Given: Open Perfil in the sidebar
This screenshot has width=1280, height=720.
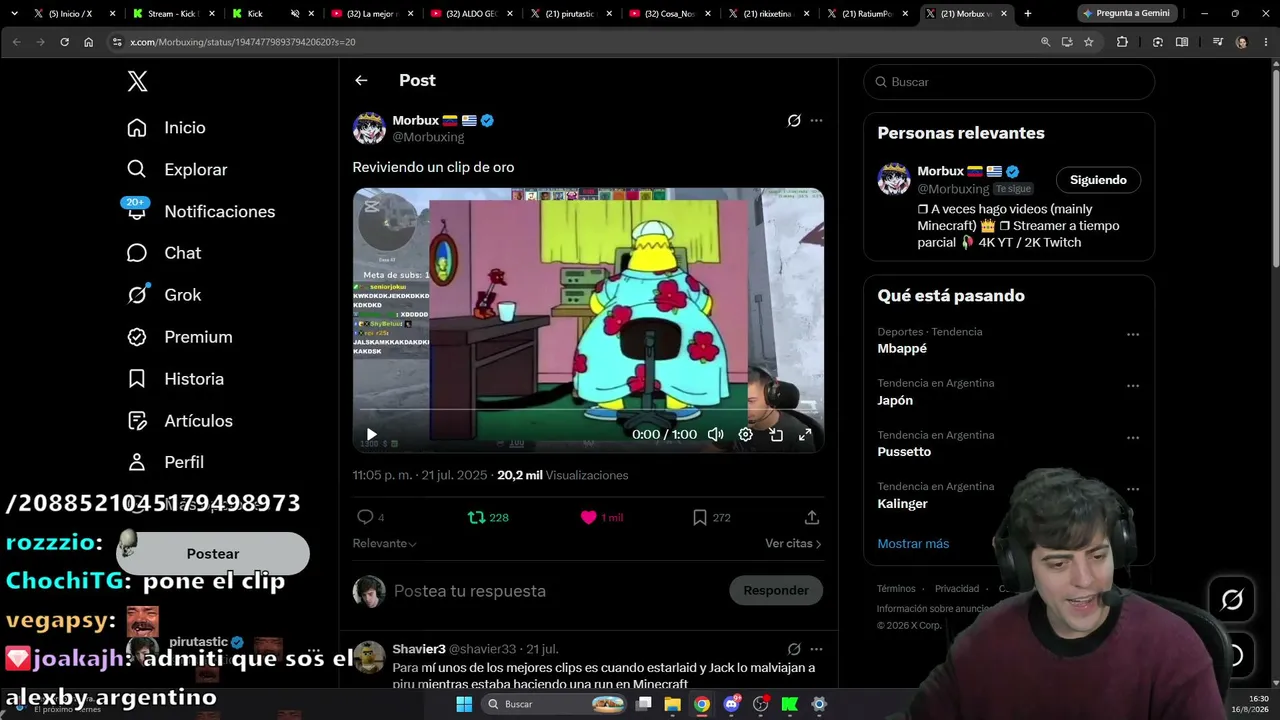Looking at the screenshot, I should [x=165, y=462].
